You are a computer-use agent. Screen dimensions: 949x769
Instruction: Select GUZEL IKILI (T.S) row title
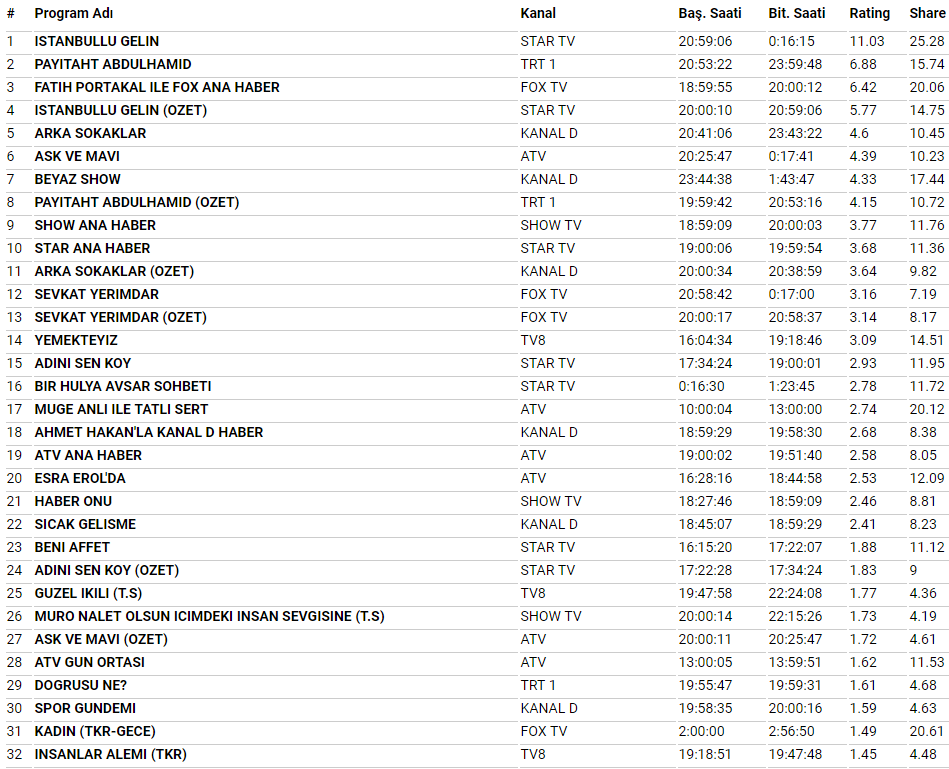[x=88, y=593]
